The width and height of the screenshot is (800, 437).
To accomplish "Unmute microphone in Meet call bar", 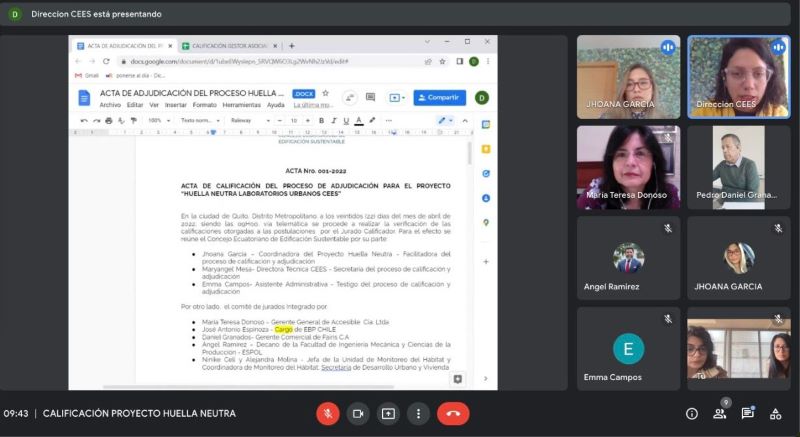I will [x=328, y=414].
